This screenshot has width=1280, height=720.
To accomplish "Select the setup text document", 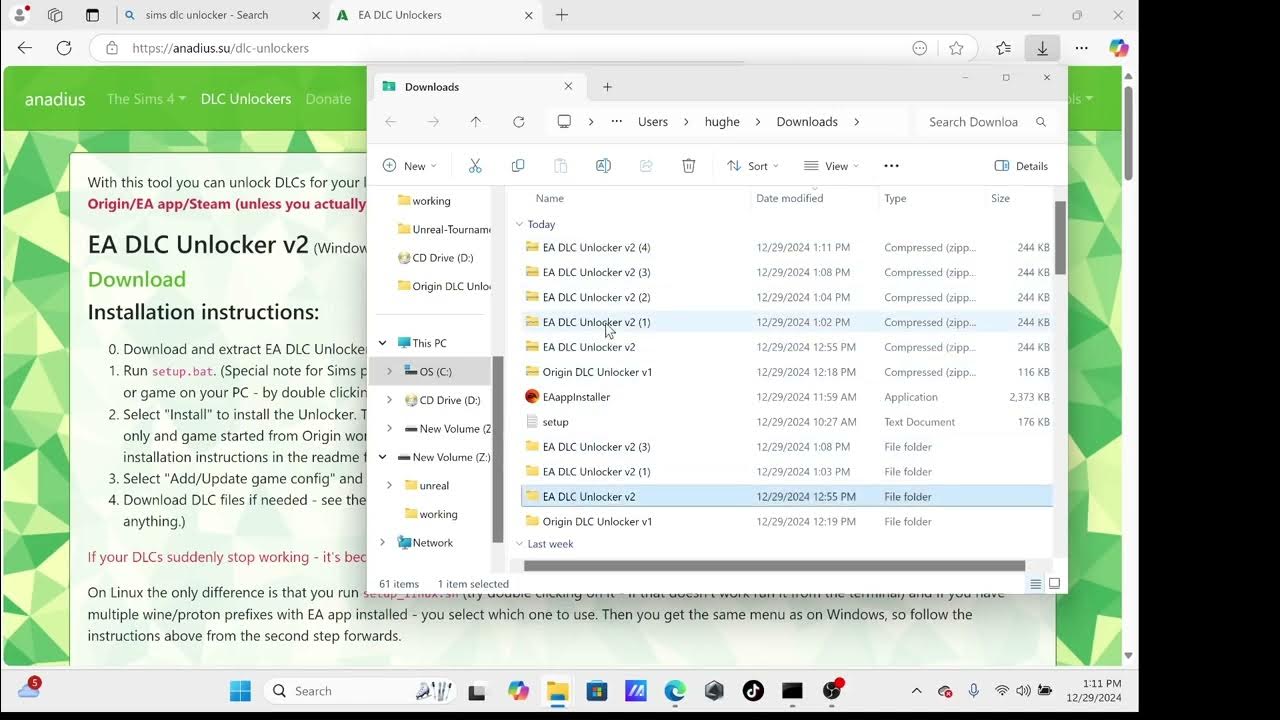I will point(787,422).
